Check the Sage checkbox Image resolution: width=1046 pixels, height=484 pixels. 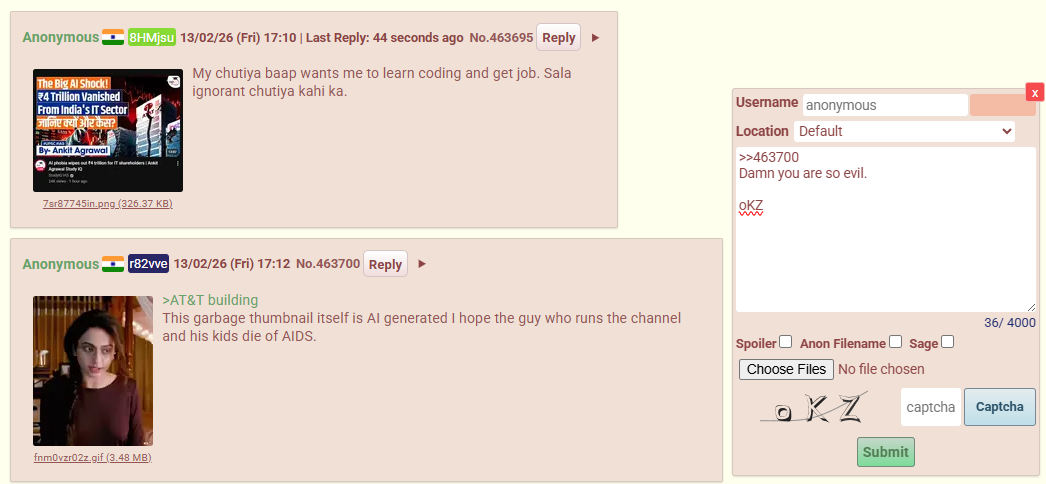pyautogui.click(x=947, y=342)
